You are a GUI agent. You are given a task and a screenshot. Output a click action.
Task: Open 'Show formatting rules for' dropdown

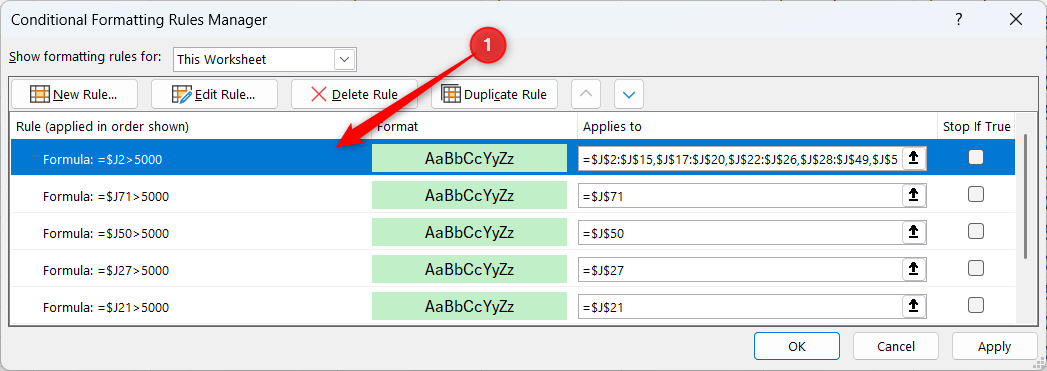click(x=345, y=59)
